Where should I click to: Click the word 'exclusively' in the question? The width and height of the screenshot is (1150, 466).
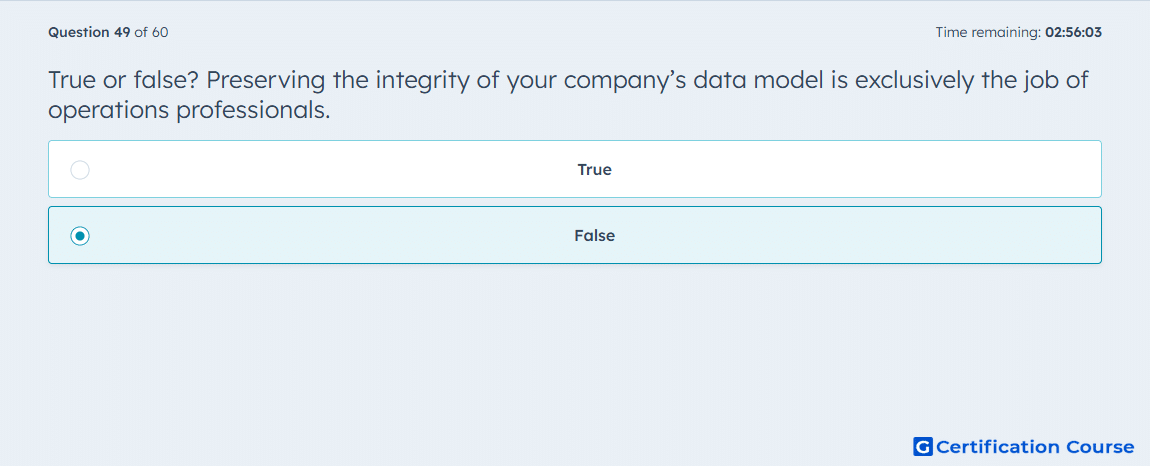point(915,81)
